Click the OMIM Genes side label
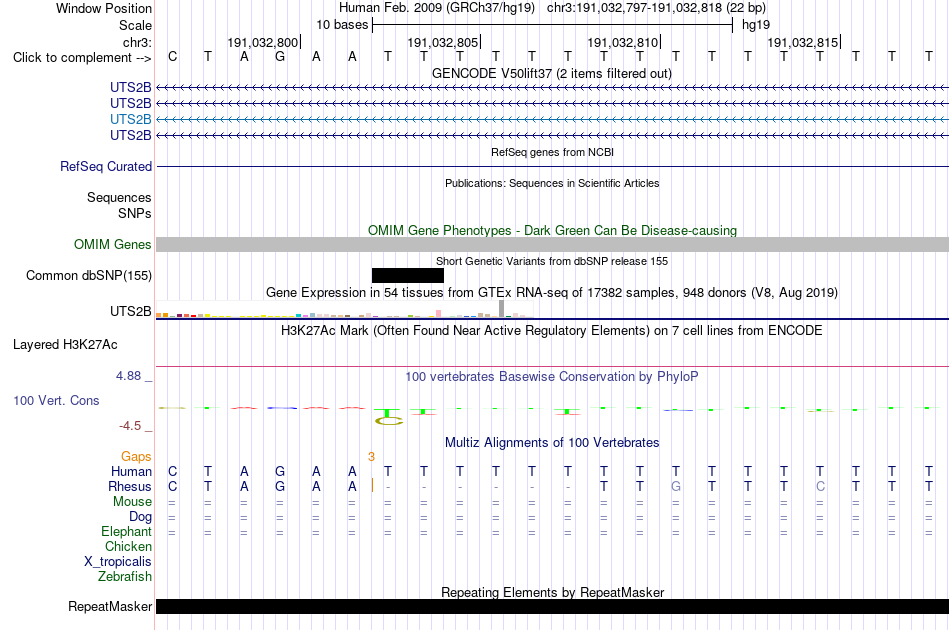The height and width of the screenshot is (630, 950). [113, 244]
